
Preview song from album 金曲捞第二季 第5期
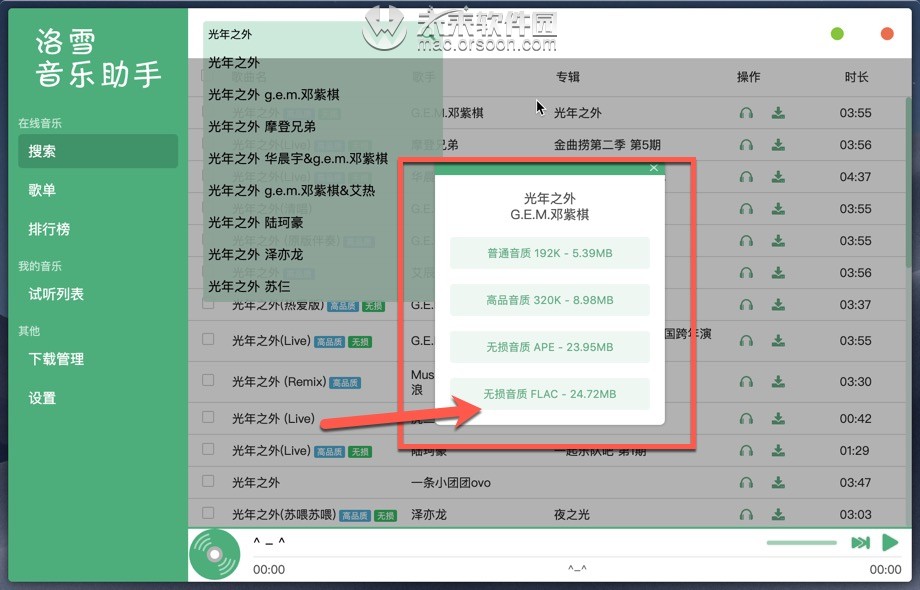coord(746,145)
